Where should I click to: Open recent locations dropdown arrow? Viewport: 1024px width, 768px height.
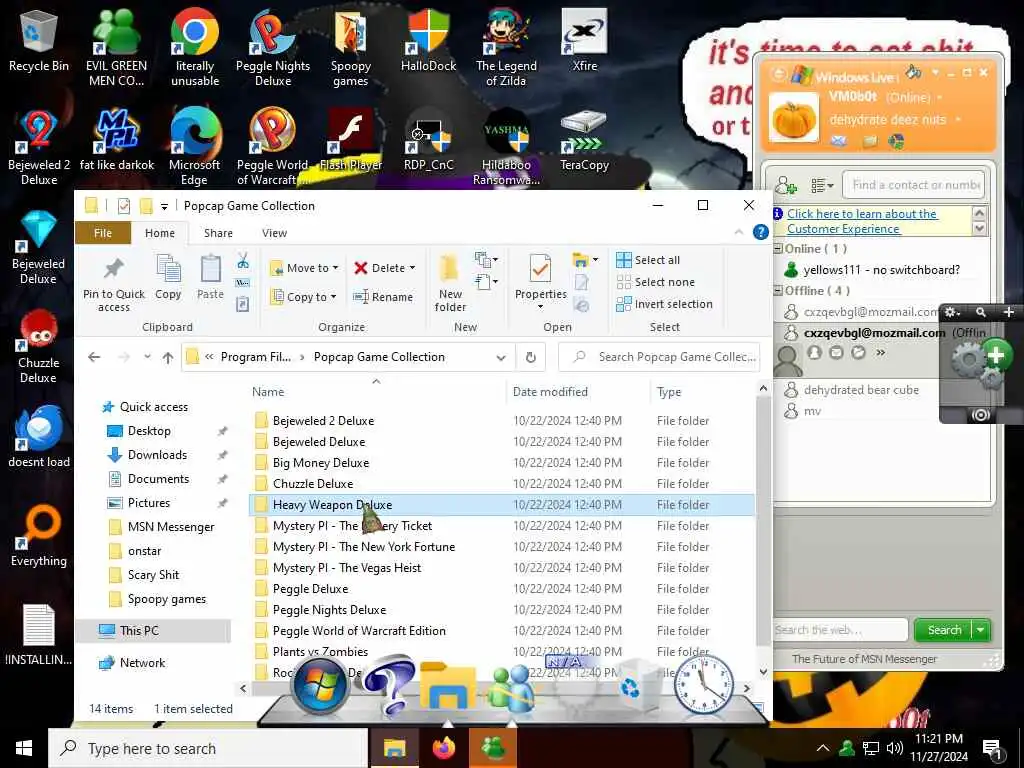click(x=148, y=357)
